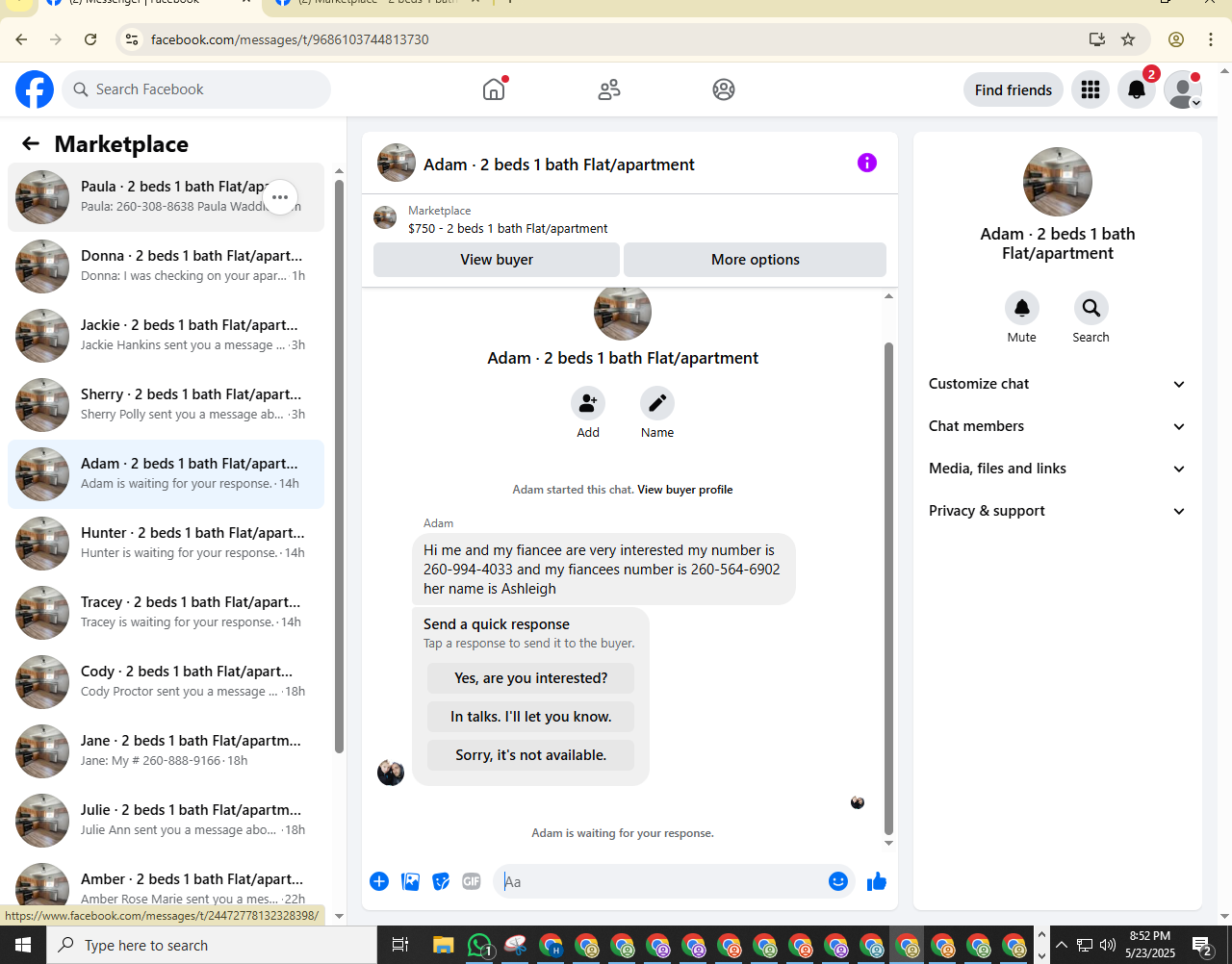Image resolution: width=1232 pixels, height=964 pixels.
Task: Click the chat messages scrollbar
Action: coord(888,589)
